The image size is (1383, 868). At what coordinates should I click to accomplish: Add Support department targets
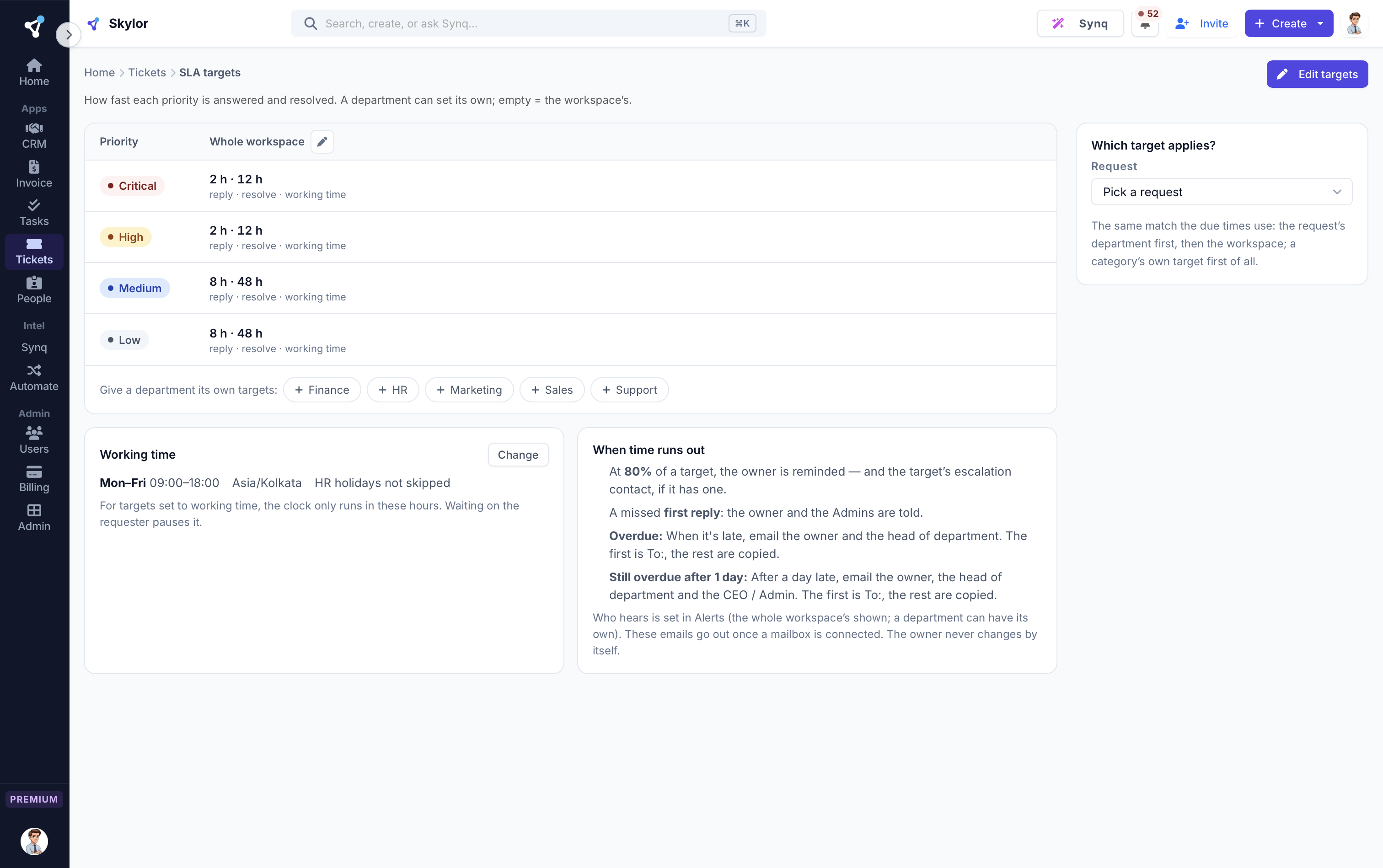629,390
